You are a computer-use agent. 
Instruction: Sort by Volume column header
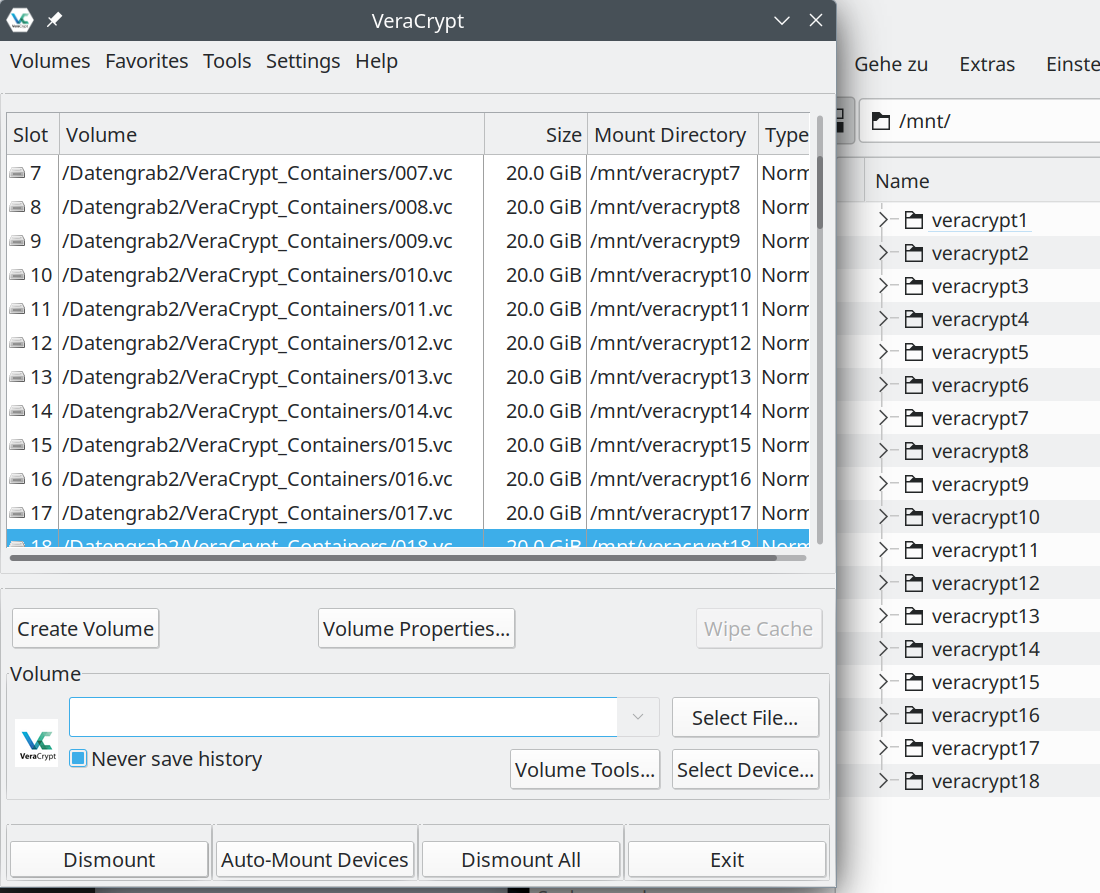click(272, 134)
